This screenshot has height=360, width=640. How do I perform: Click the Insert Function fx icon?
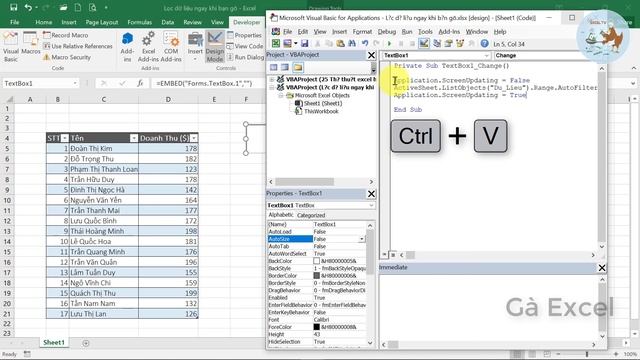pyautogui.click(x=140, y=83)
